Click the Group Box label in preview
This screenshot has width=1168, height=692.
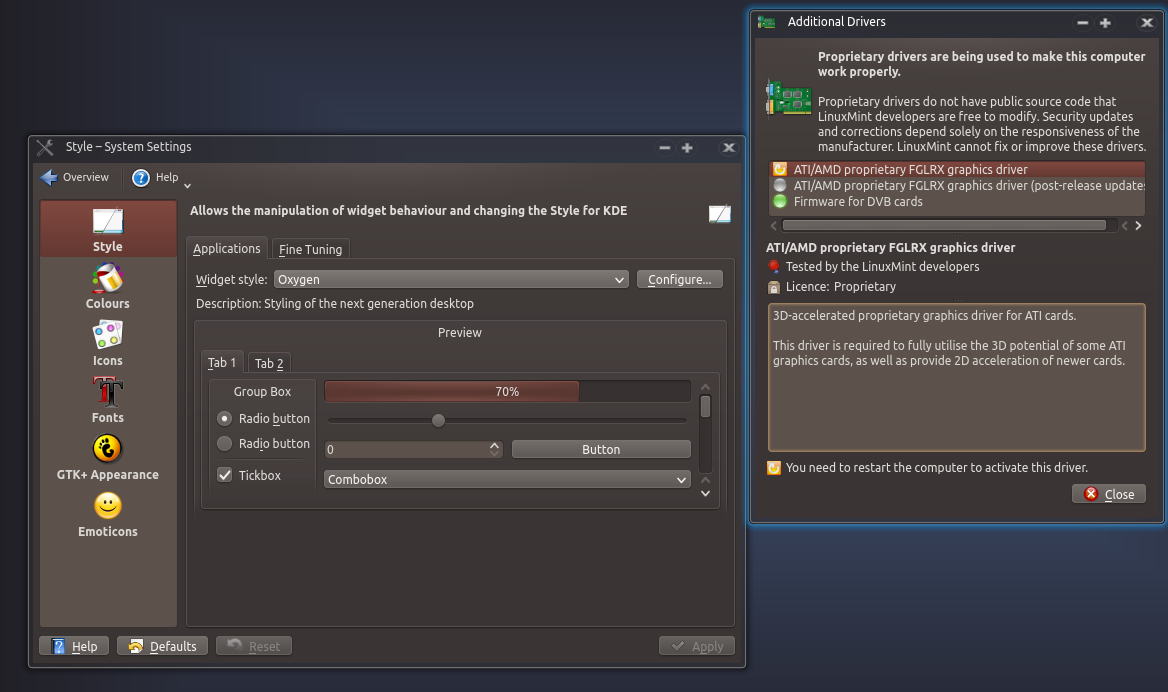pos(262,391)
